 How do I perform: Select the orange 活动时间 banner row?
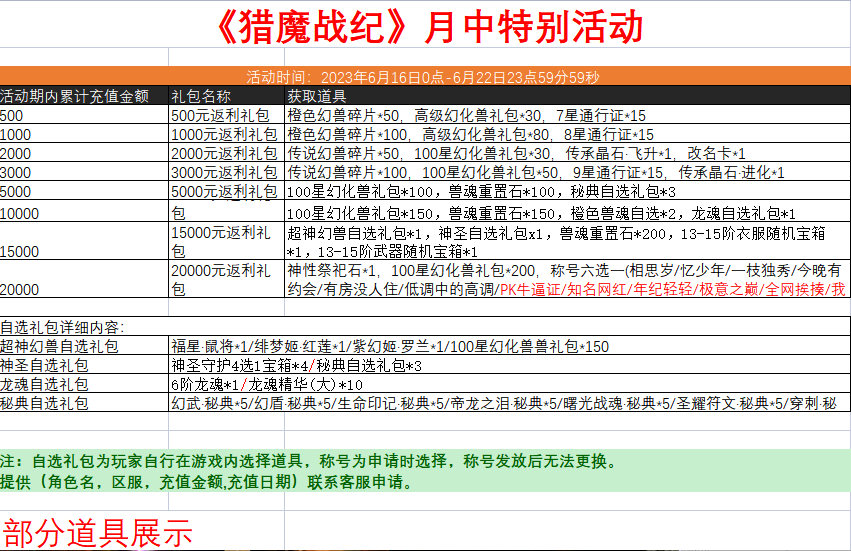tap(425, 77)
